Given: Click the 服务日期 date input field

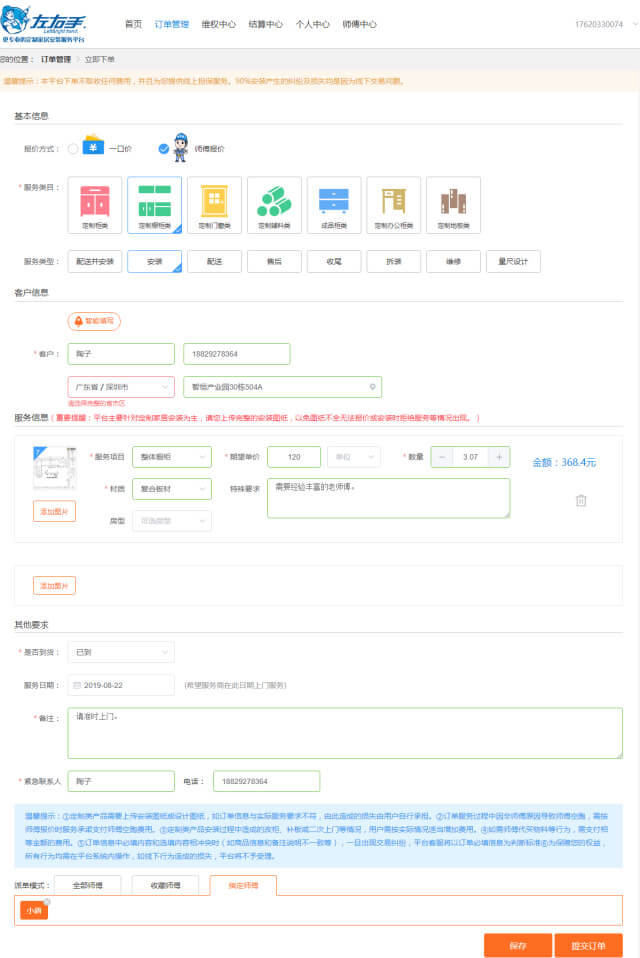Looking at the screenshot, I should point(121,685).
